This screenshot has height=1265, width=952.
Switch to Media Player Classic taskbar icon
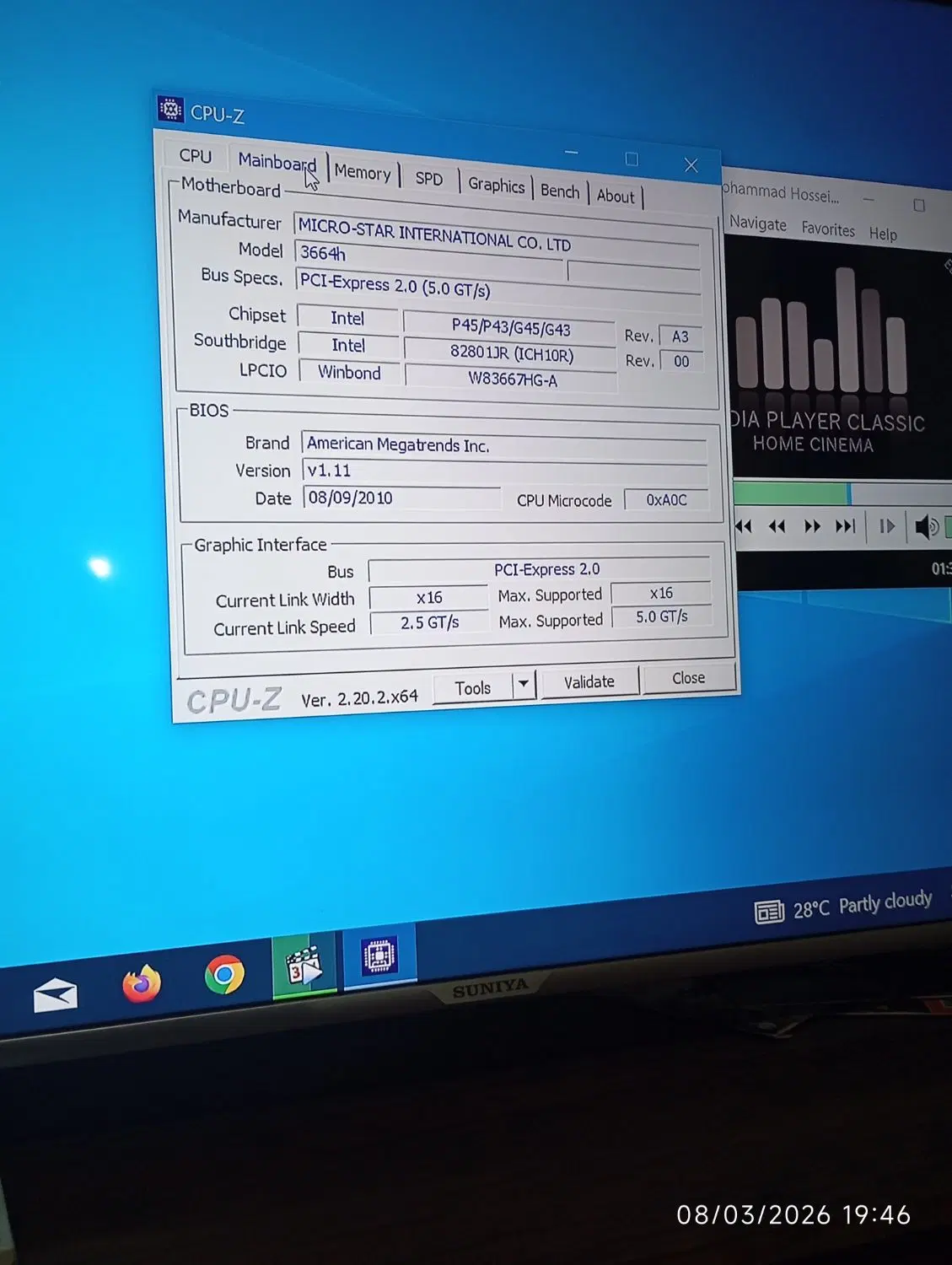pos(304,966)
